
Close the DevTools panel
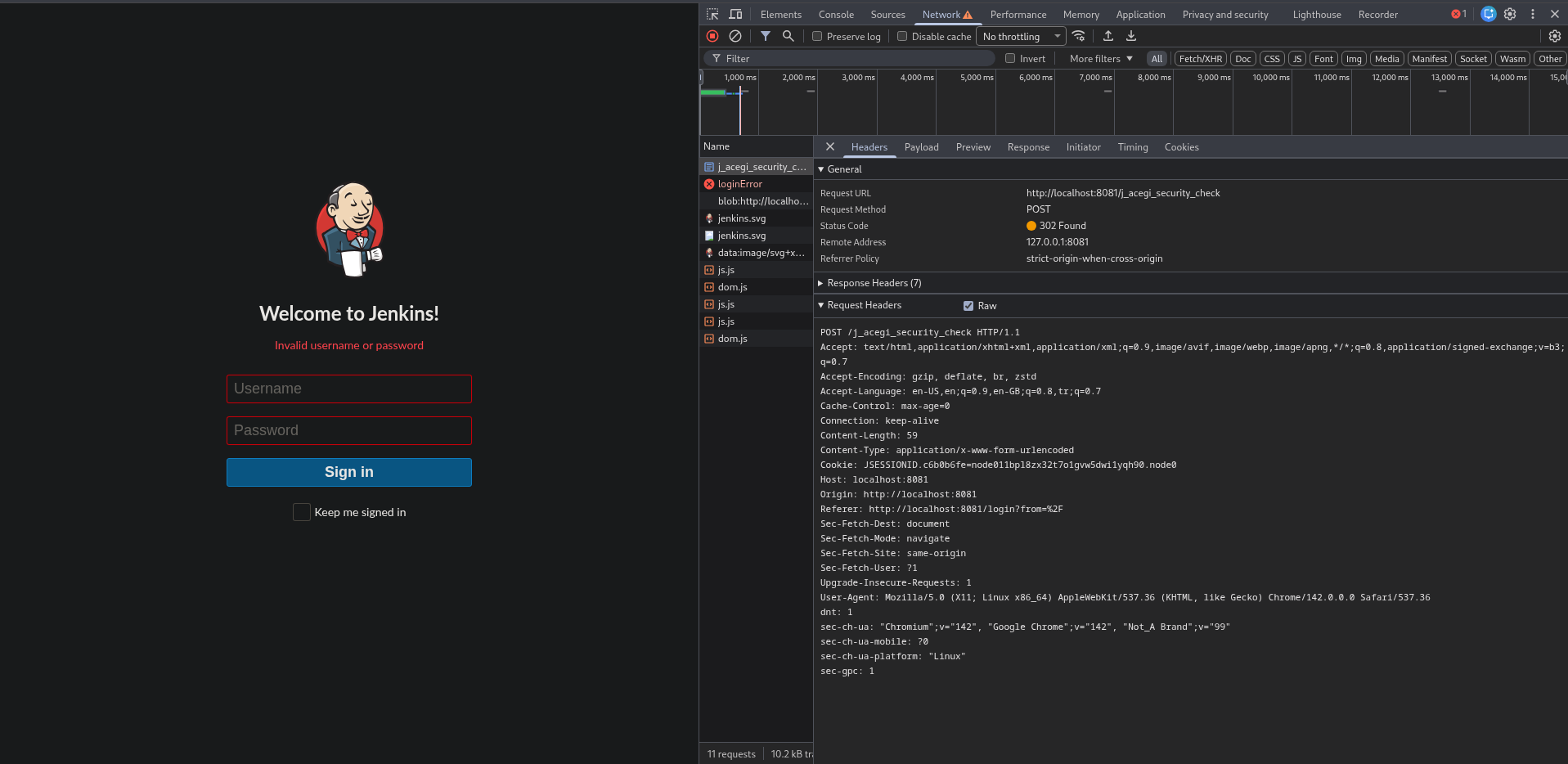coord(1555,14)
